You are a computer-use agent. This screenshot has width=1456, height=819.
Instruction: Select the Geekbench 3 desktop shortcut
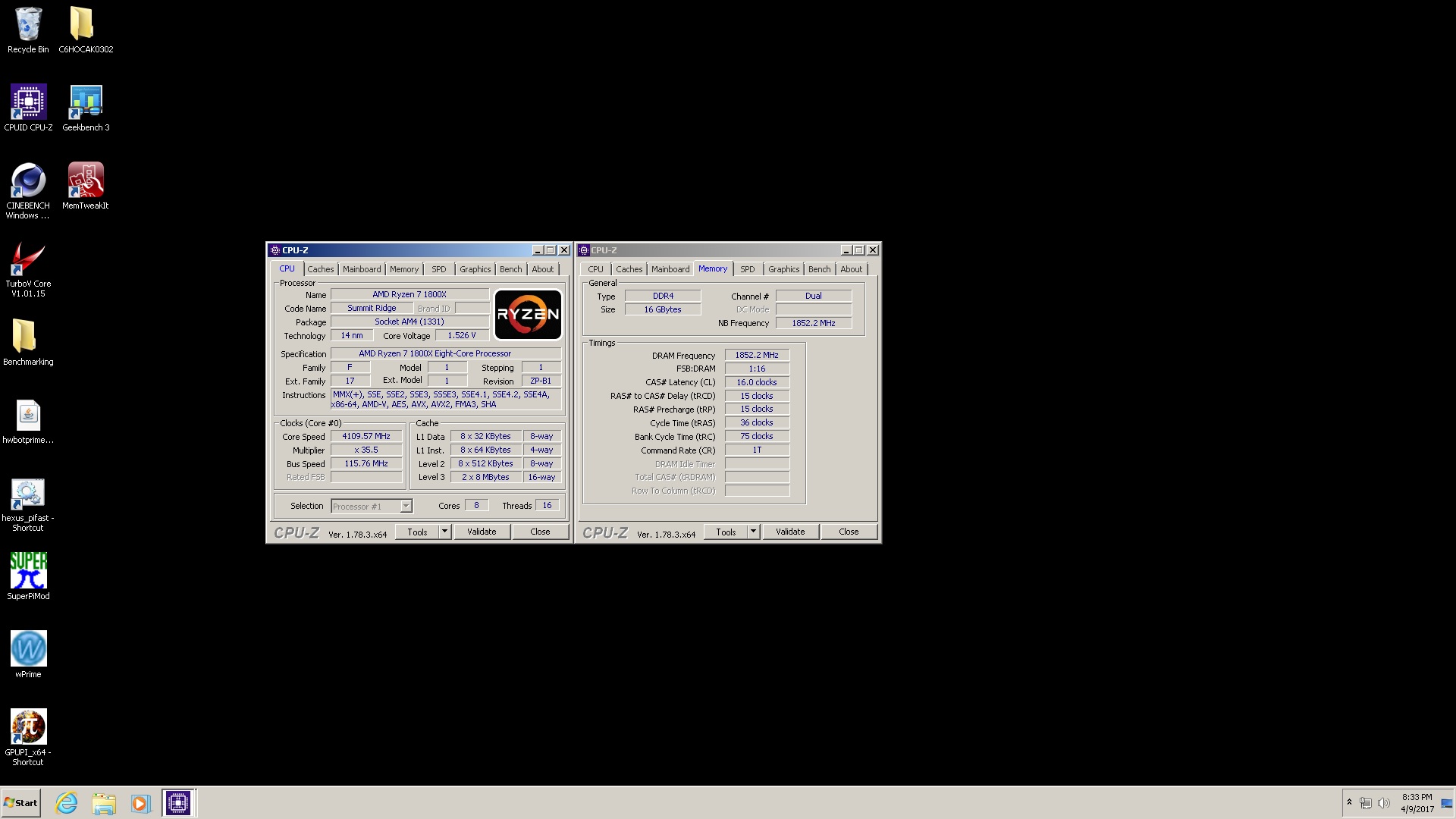pos(86,108)
